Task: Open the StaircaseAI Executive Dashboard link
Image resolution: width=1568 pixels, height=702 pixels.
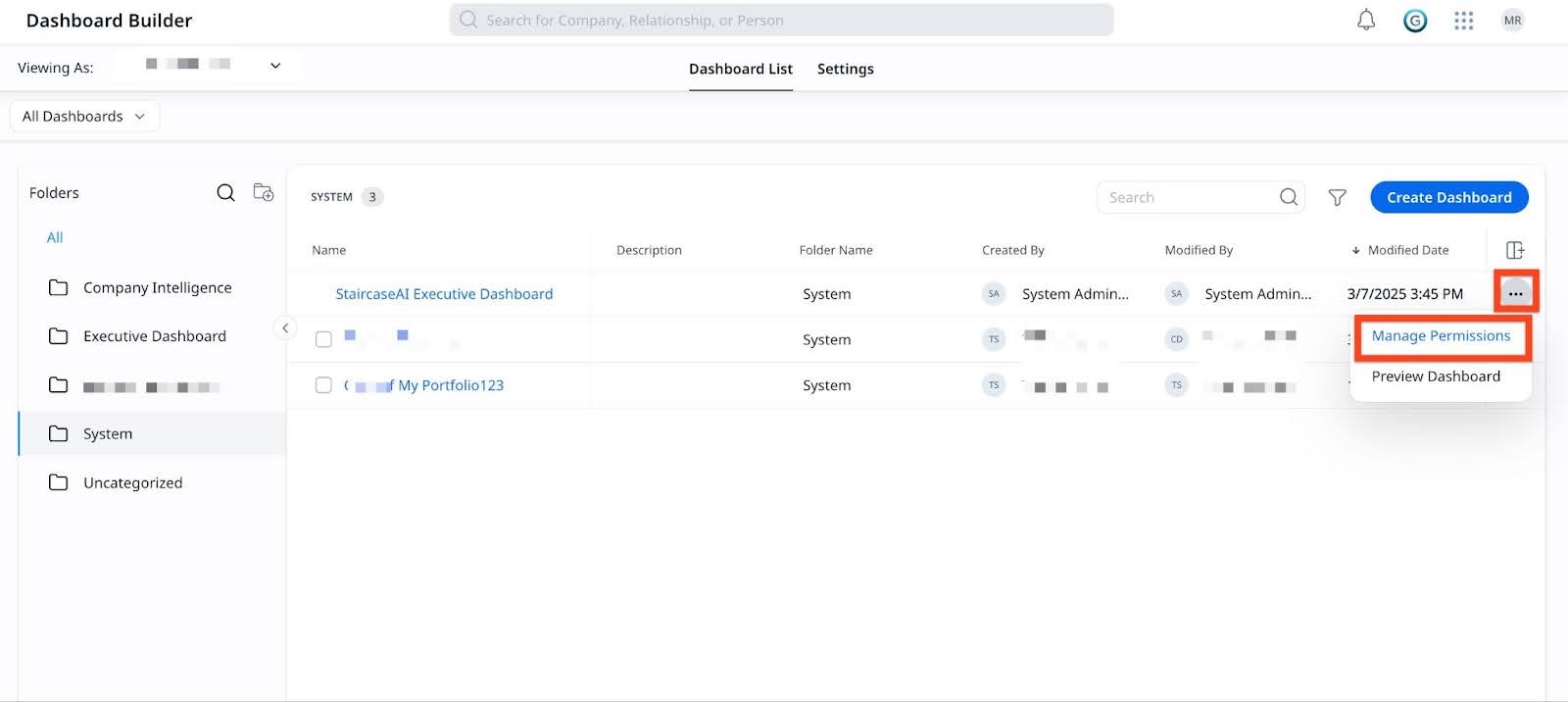Action: [x=444, y=294]
